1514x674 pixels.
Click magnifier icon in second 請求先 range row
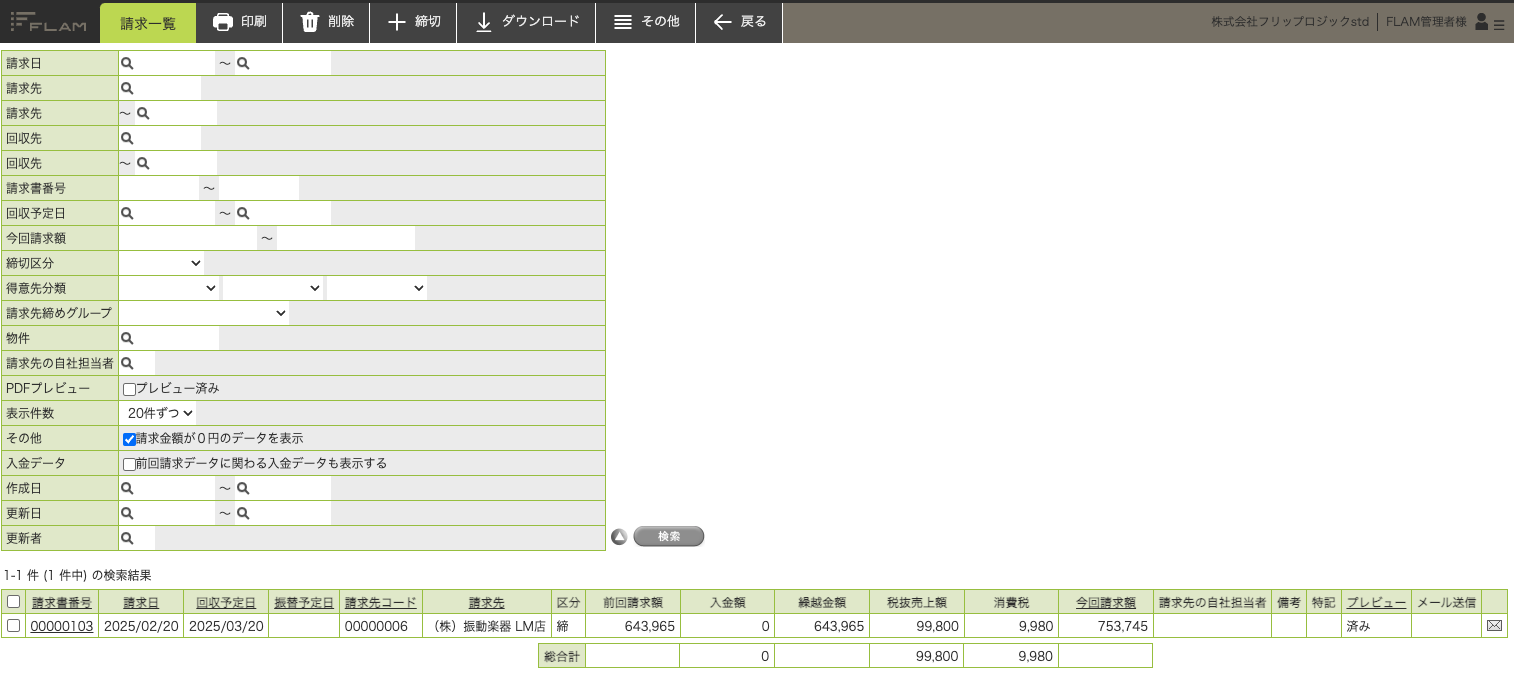pos(143,113)
